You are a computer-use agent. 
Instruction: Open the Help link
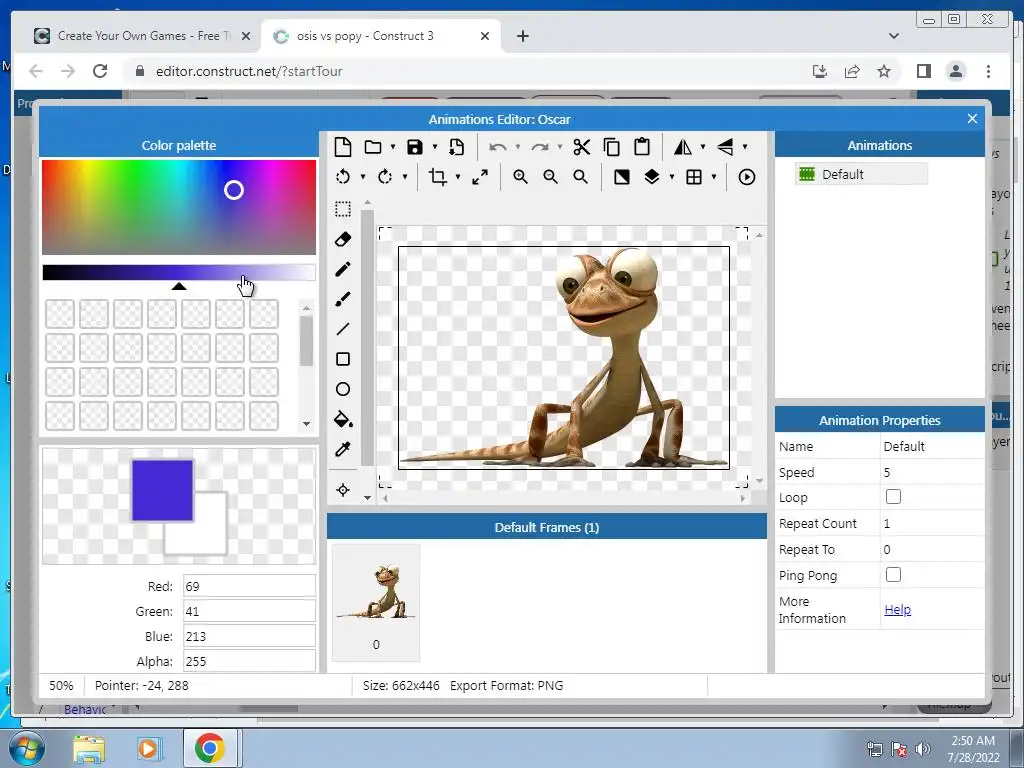897,609
